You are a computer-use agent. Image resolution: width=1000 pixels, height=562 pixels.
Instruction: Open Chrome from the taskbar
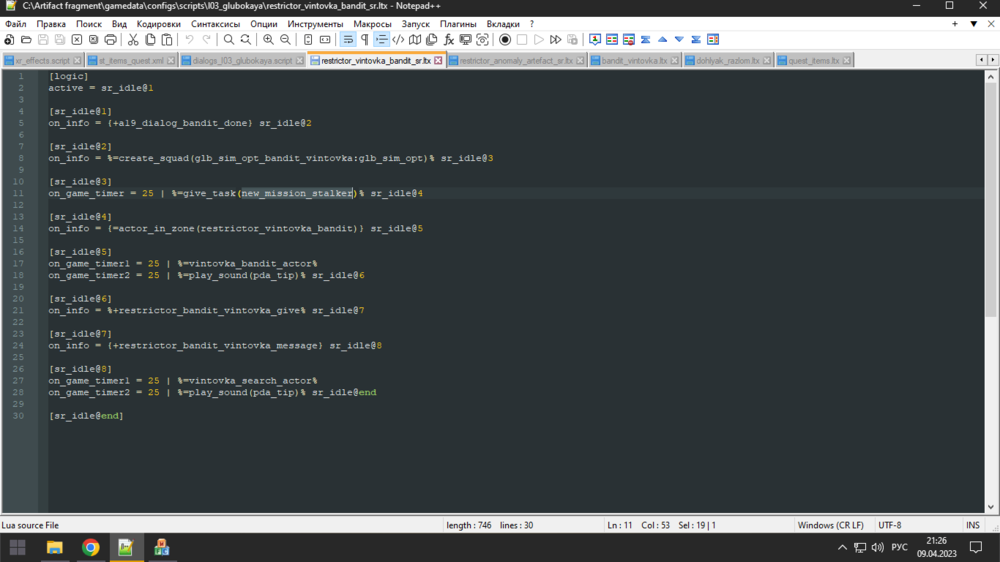tap(91, 547)
